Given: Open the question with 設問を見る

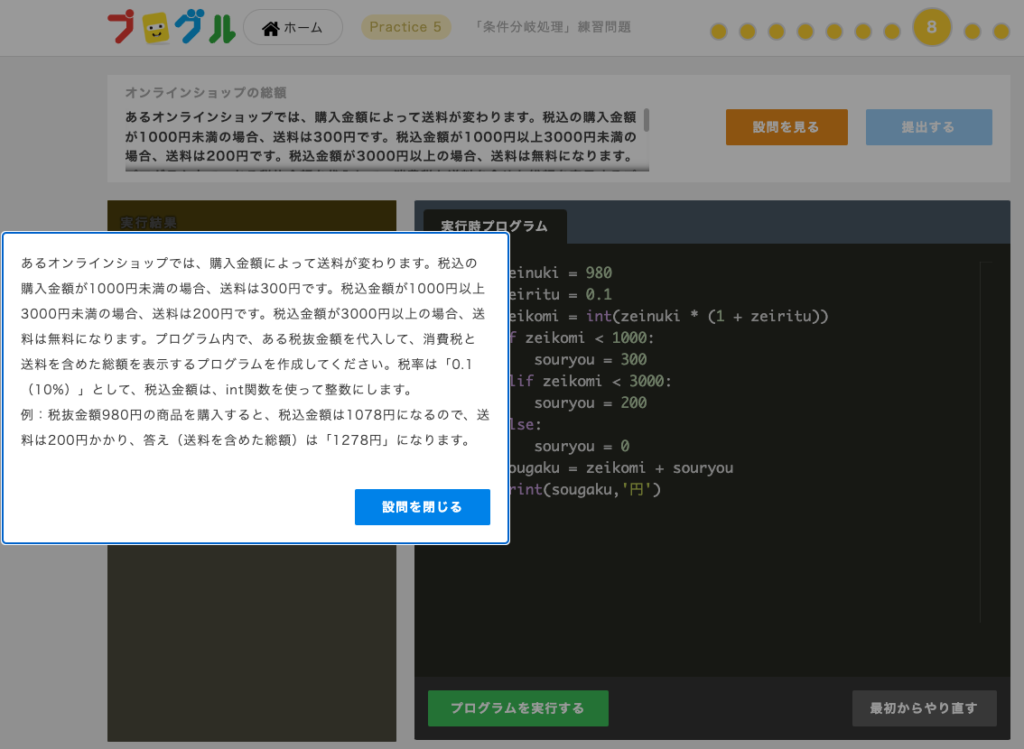Looking at the screenshot, I should (786, 127).
